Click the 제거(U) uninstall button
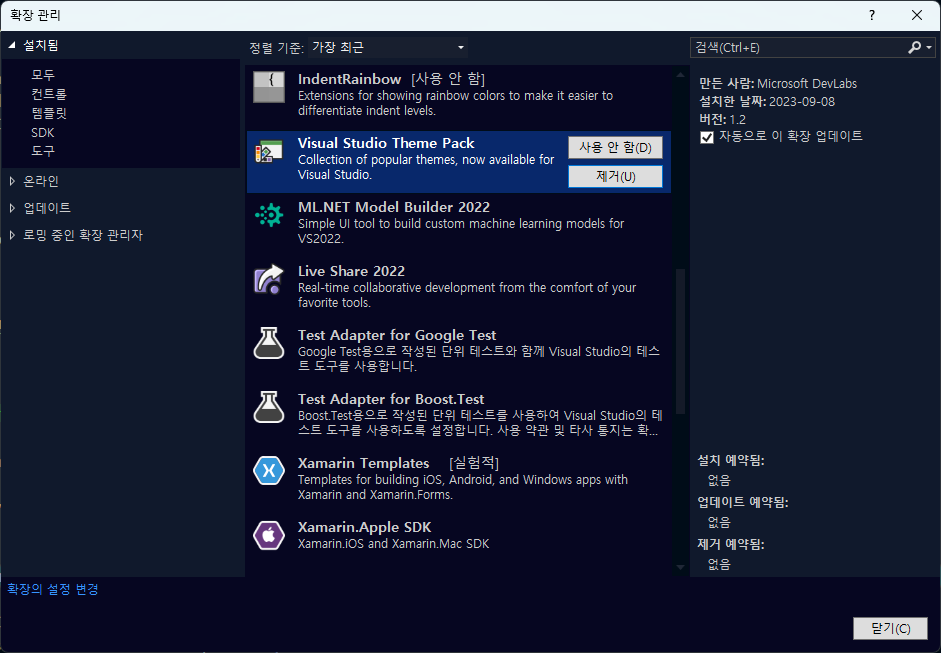 pos(615,176)
